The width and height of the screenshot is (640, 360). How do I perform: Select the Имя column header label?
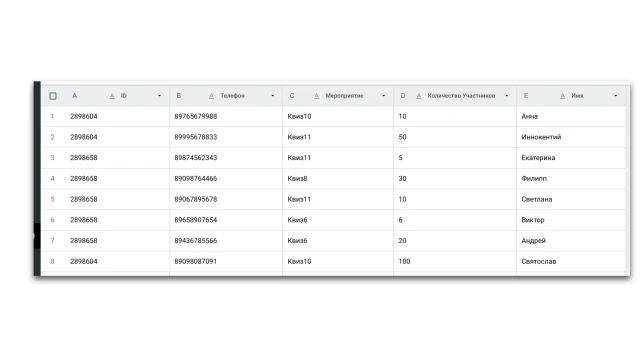coord(577,96)
